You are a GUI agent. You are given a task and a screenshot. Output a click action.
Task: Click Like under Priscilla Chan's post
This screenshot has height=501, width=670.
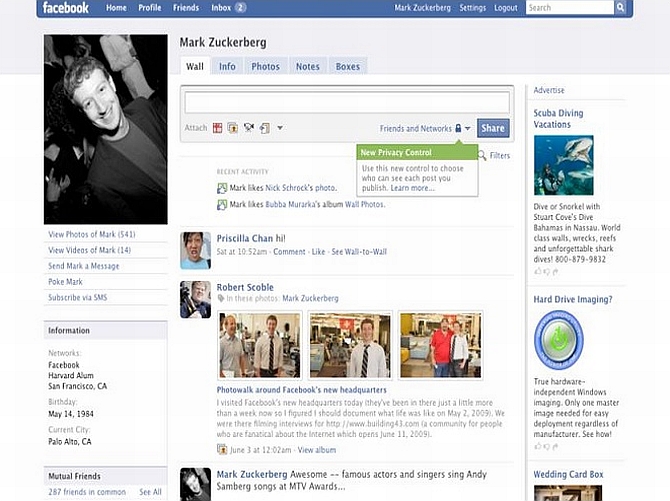point(318,252)
